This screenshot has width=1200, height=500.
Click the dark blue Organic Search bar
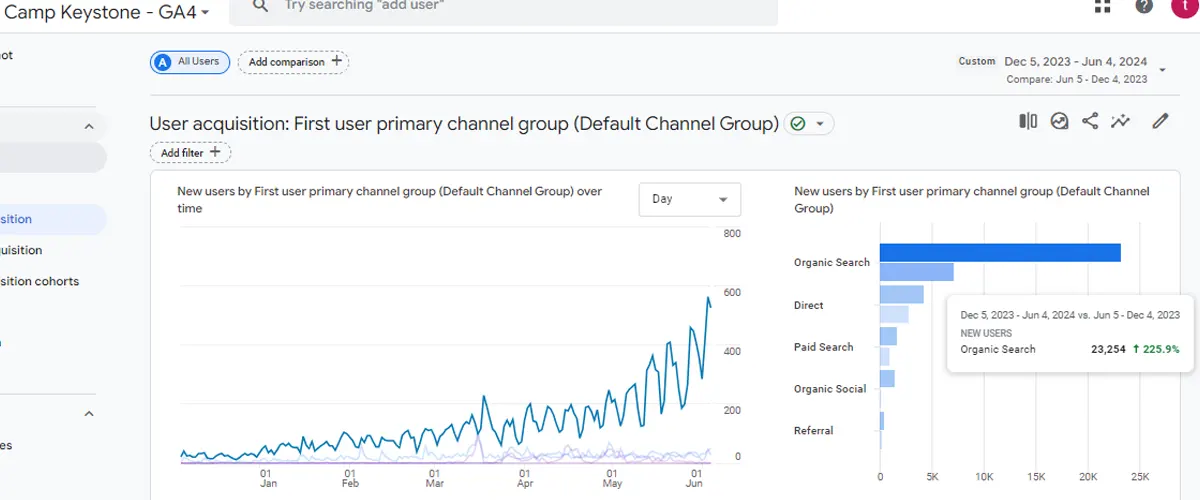(x=1000, y=253)
